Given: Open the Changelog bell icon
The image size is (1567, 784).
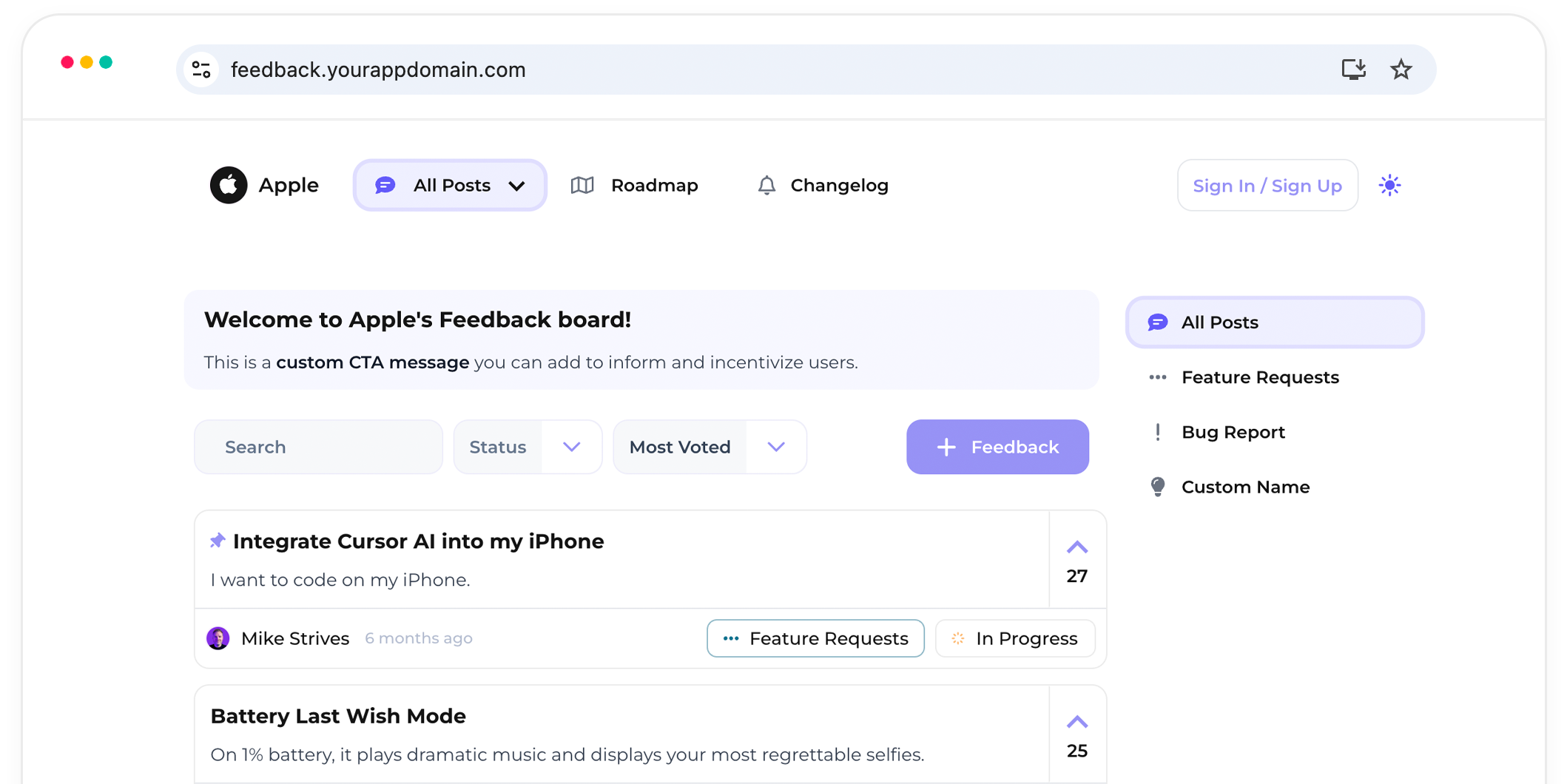Looking at the screenshot, I should [x=766, y=185].
